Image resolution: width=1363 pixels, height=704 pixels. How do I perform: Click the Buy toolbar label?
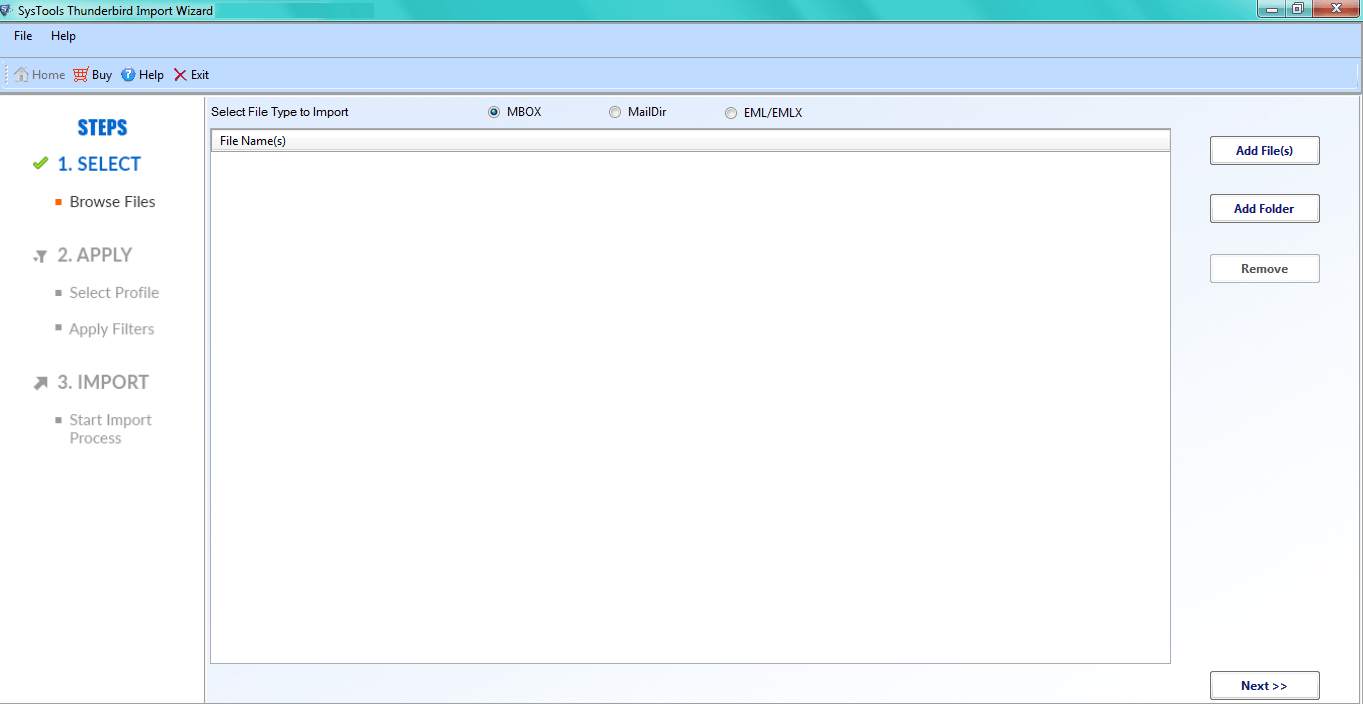tap(102, 75)
